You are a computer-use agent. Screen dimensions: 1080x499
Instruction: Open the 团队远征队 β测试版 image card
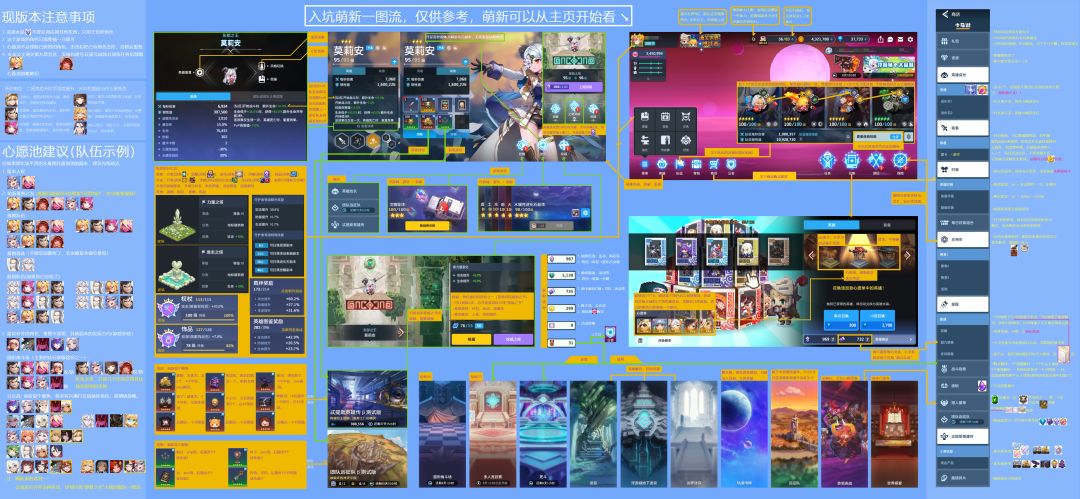point(367,460)
